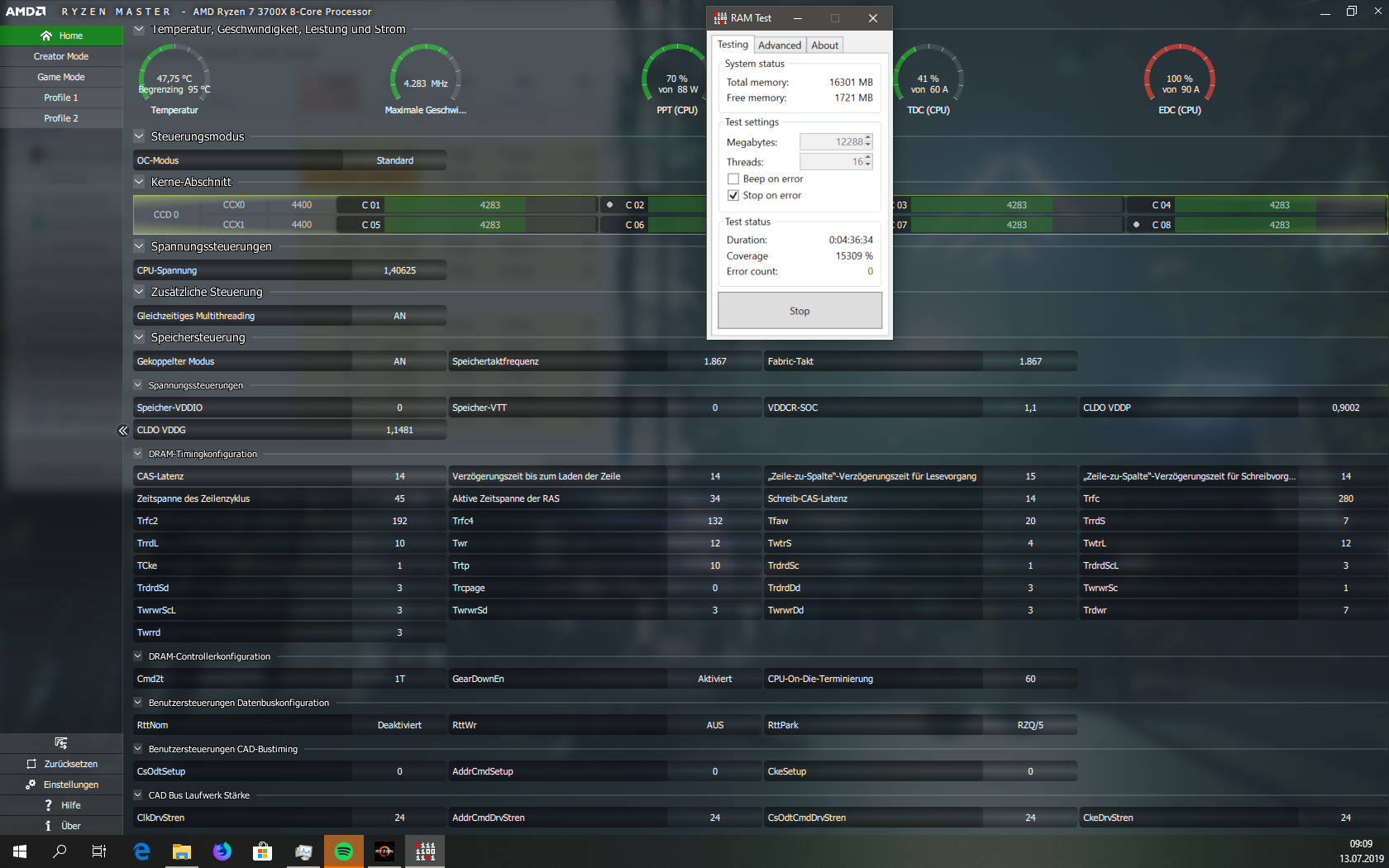Open the Windows Start menu
The height and width of the screenshot is (868, 1389).
20,851
